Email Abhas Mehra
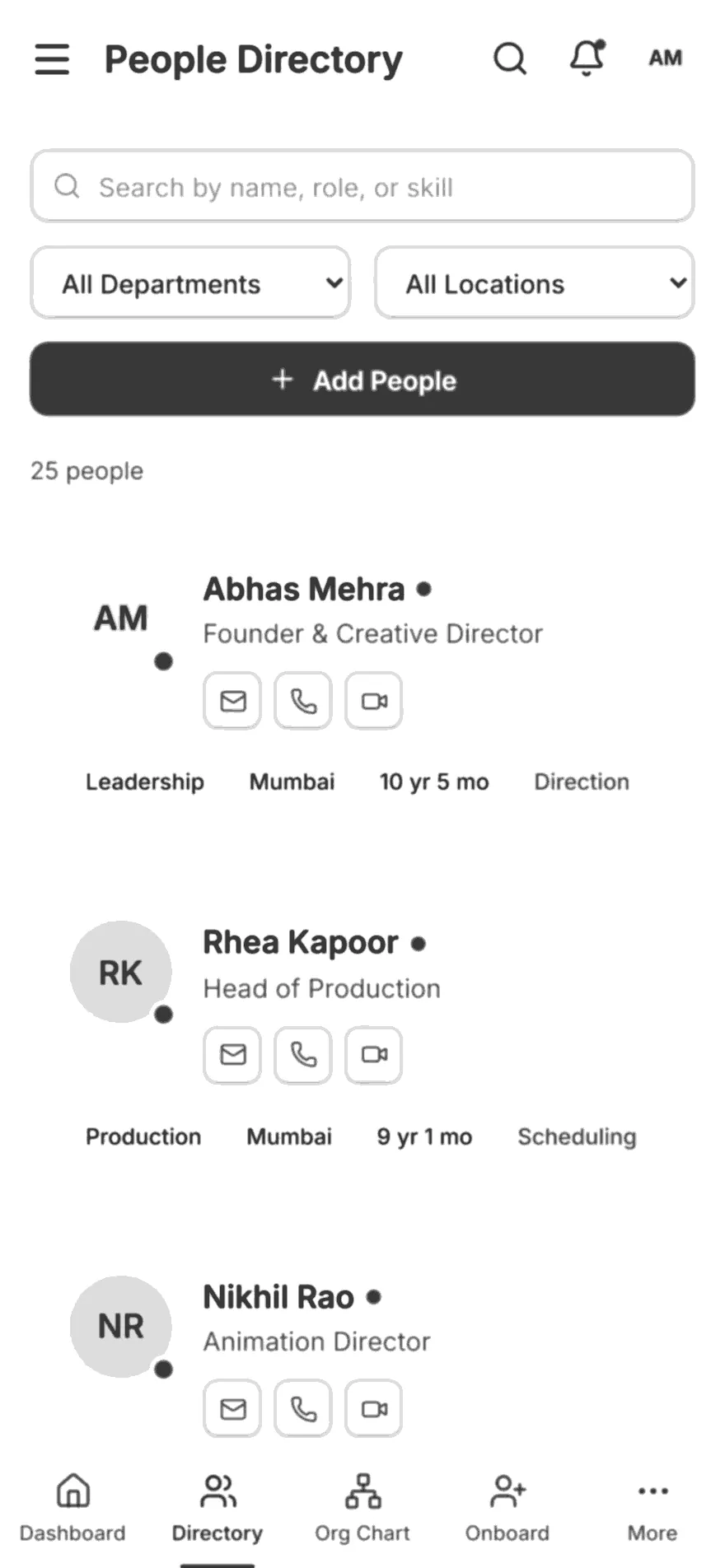This screenshot has height=1568, width=725. tap(233, 701)
